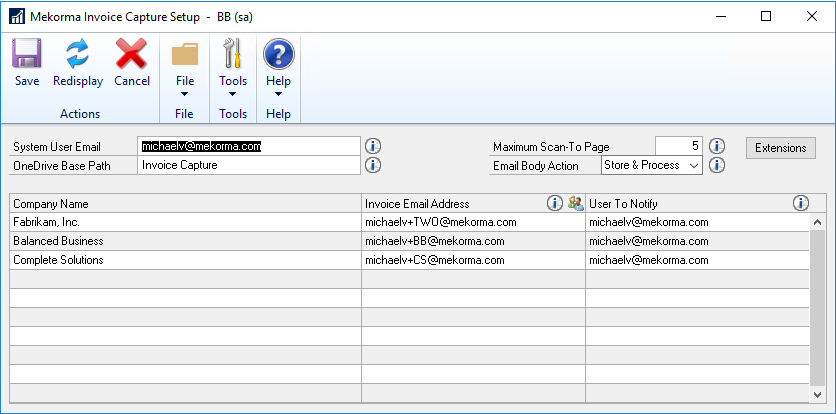Close the Invoice Capture Setup window
Viewport: 836px width, 414px height.
(811, 17)
